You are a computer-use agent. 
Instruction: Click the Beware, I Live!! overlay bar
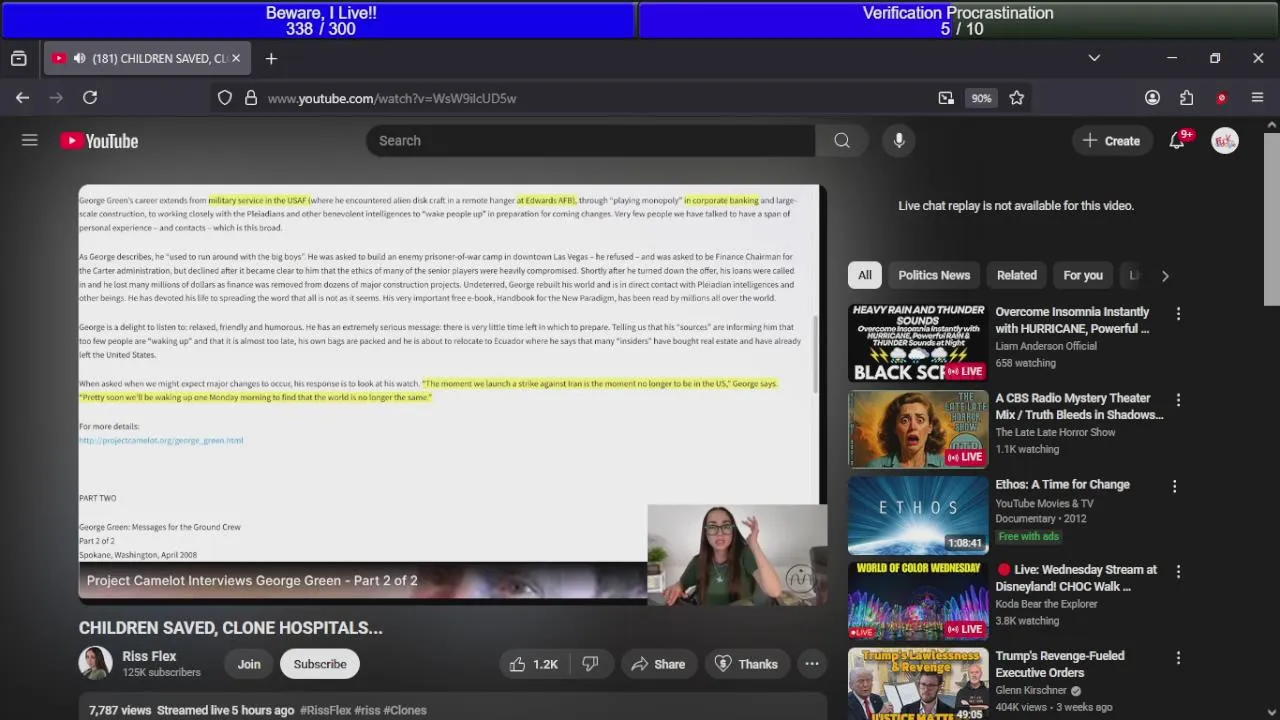(x=318, y=20)
